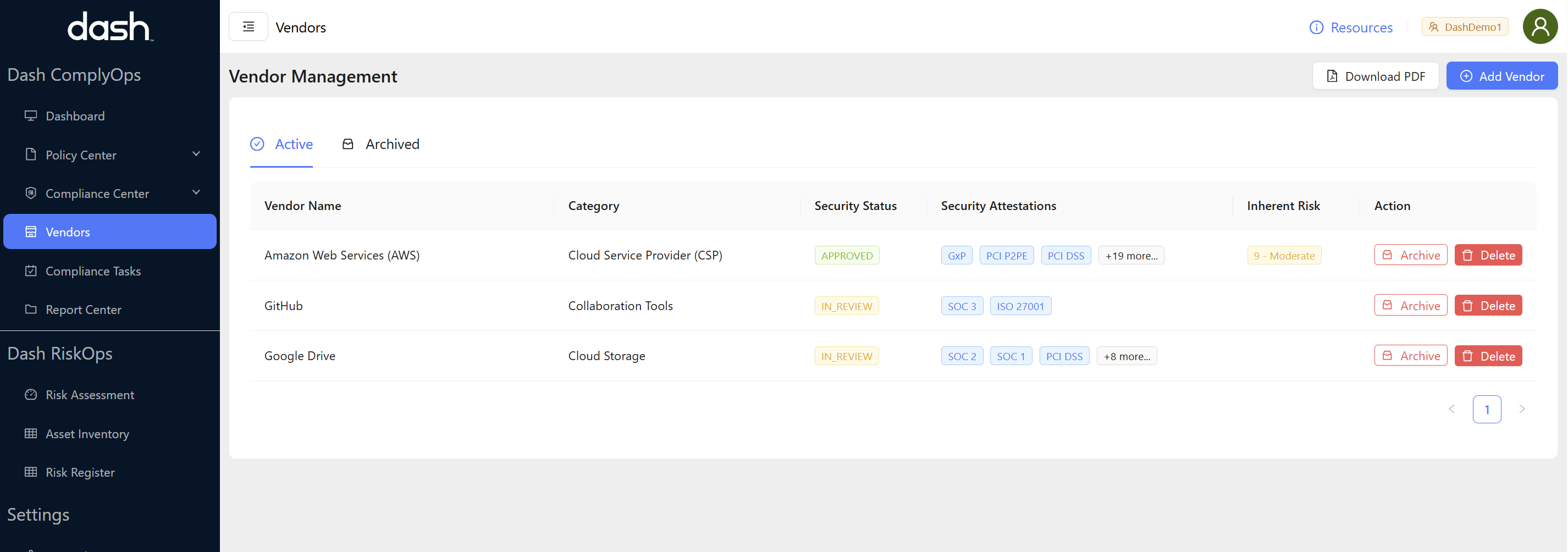Expand the Compliance Center submenu

point(196,193)
